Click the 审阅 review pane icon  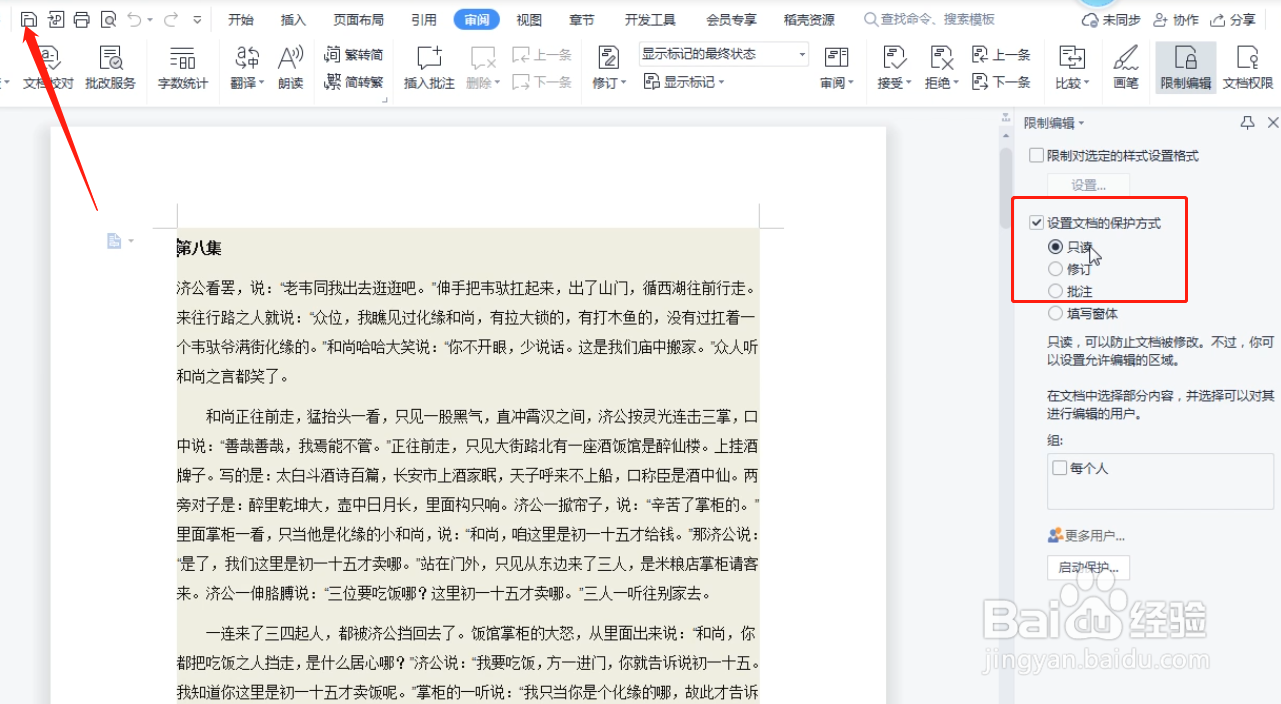[x=835, y=58]
